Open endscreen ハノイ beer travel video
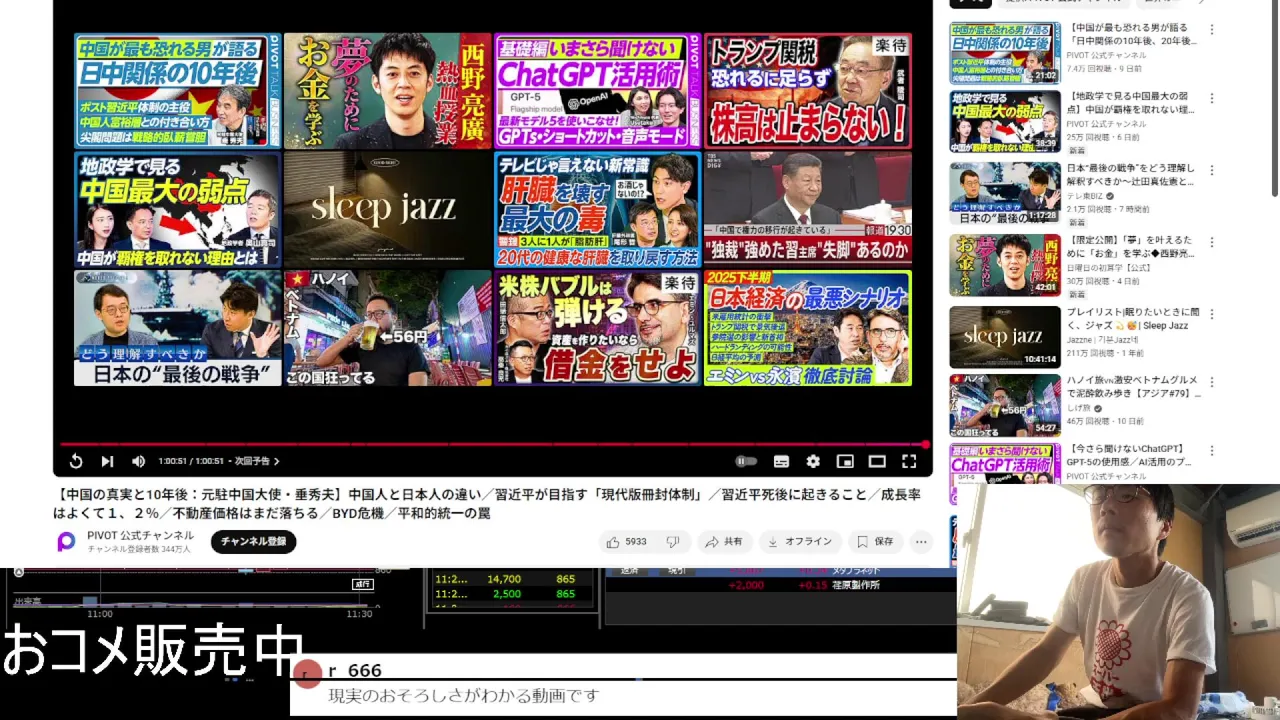Image resolution: width=1280 pixels, height=720 pixels. click(x=387, y=328)
